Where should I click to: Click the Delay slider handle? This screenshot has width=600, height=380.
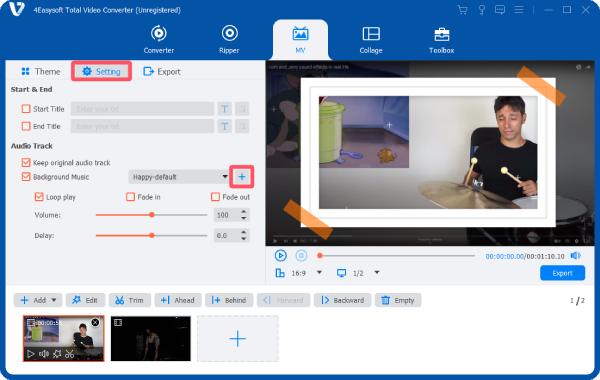152,235
